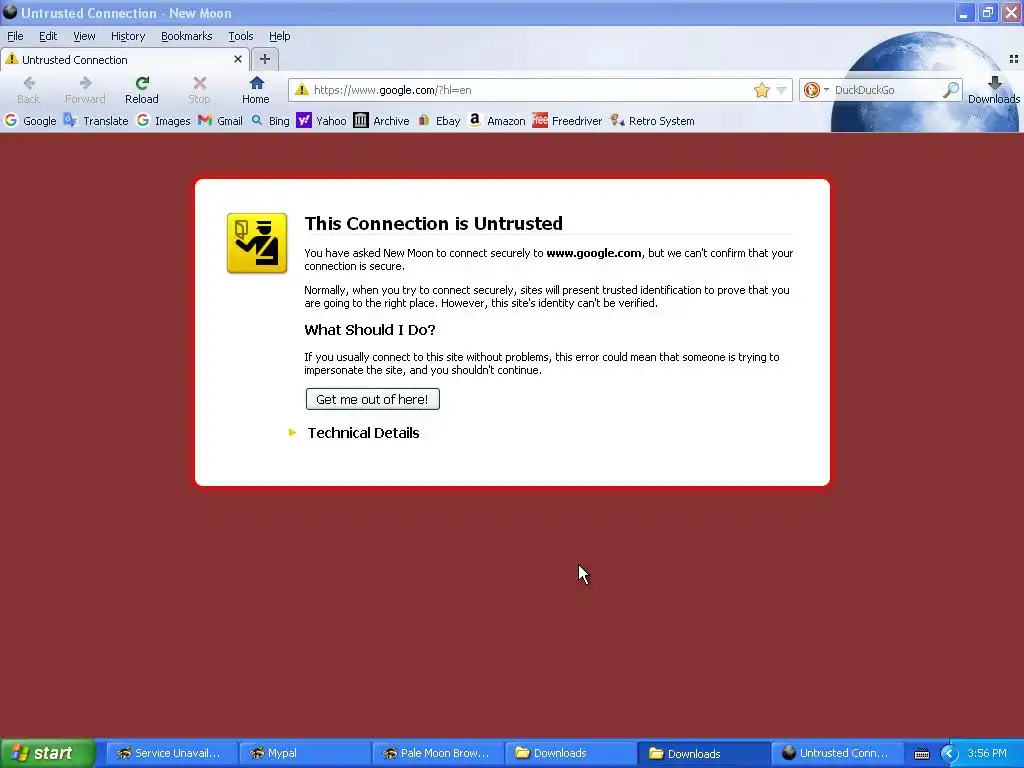
Task: Open the Translate bookmark
Action: [96, 121]
